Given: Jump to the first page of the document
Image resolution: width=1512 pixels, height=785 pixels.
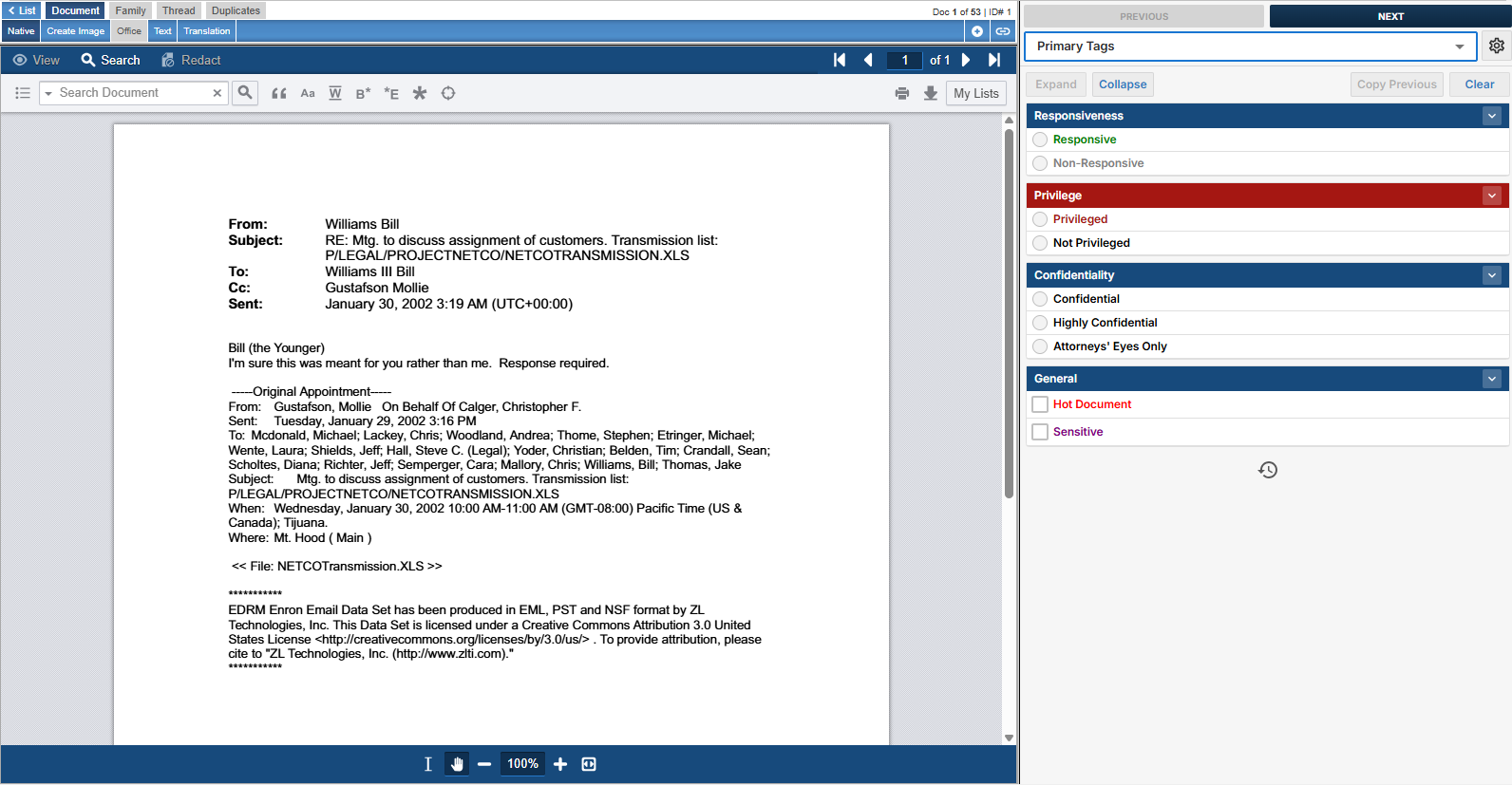Looking at the screenshot, I should (840, 60).
